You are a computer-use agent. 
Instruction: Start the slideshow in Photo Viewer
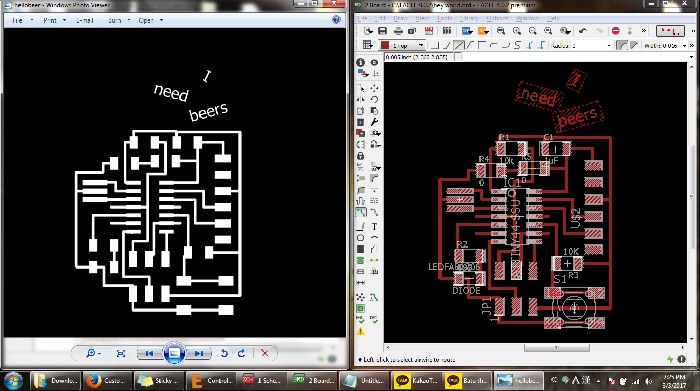point(174,353)
